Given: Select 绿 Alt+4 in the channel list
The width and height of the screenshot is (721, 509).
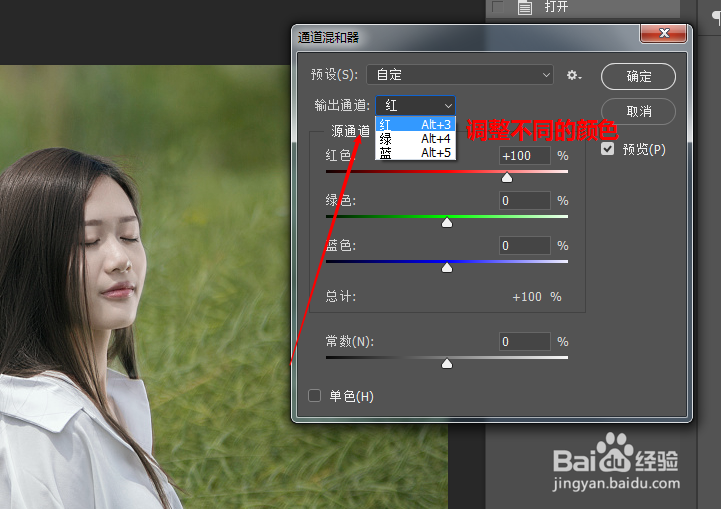Looking at the screenshot, I should (x=415, y=138).
